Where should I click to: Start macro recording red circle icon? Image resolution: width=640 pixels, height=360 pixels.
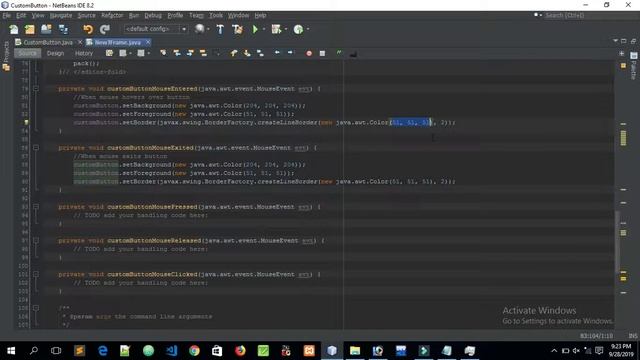coord(309,53)
